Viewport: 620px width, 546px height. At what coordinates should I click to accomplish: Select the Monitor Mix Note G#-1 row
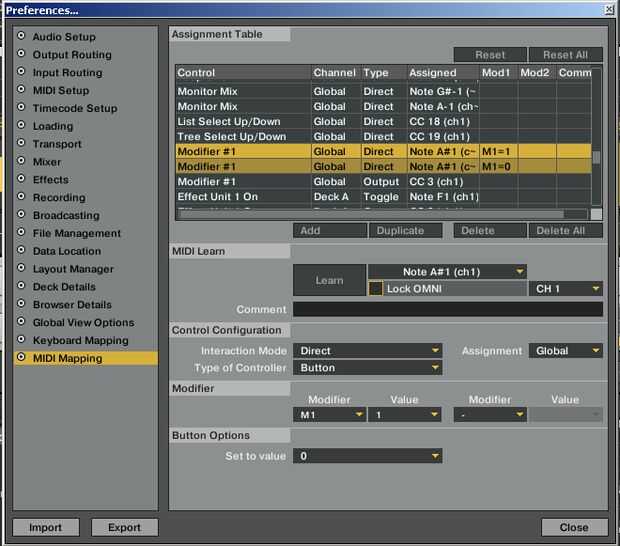pyautogui.click(x=384, y=91)
